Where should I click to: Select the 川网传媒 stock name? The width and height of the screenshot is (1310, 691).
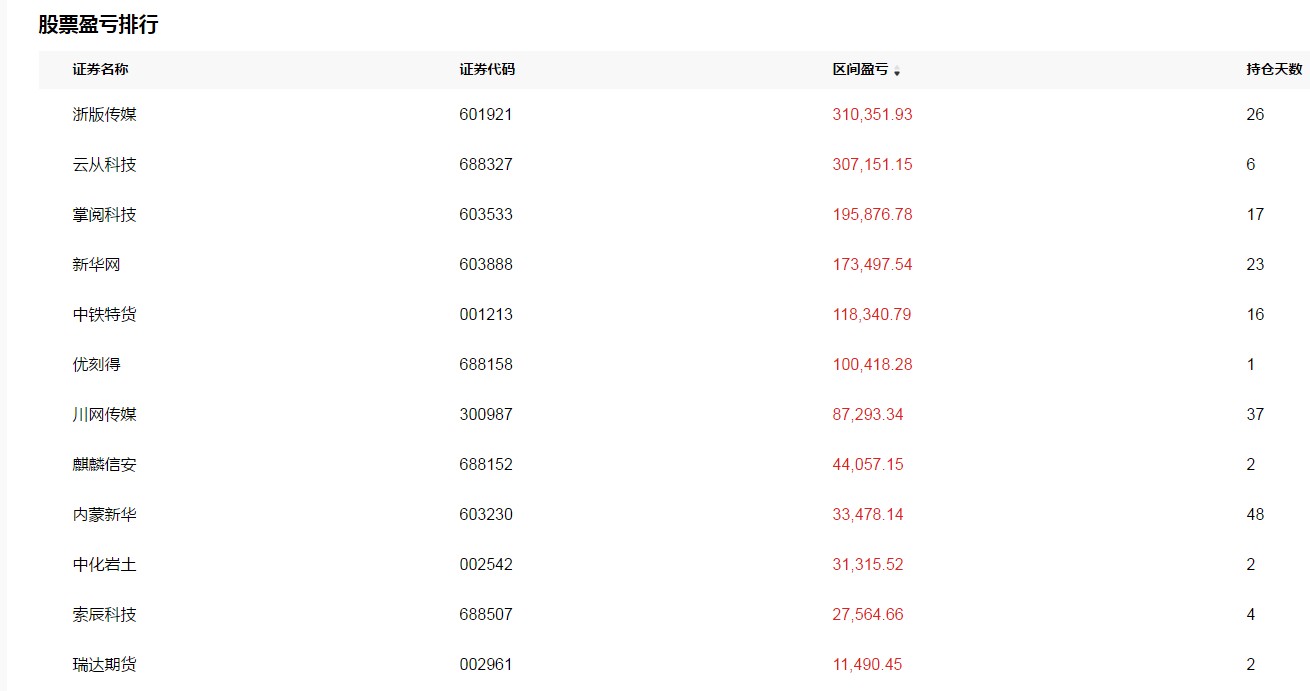pyautogui.click(x=105, y=414)
